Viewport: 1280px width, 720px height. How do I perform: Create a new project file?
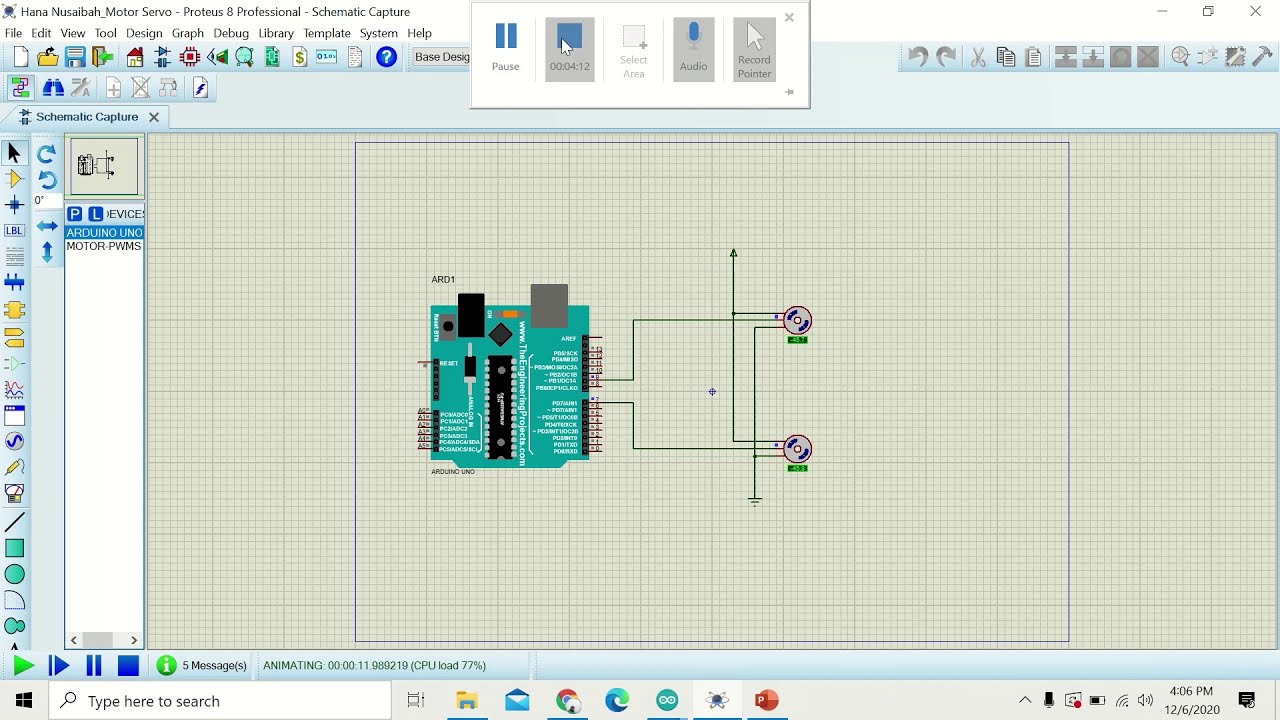tap(20, 57)
